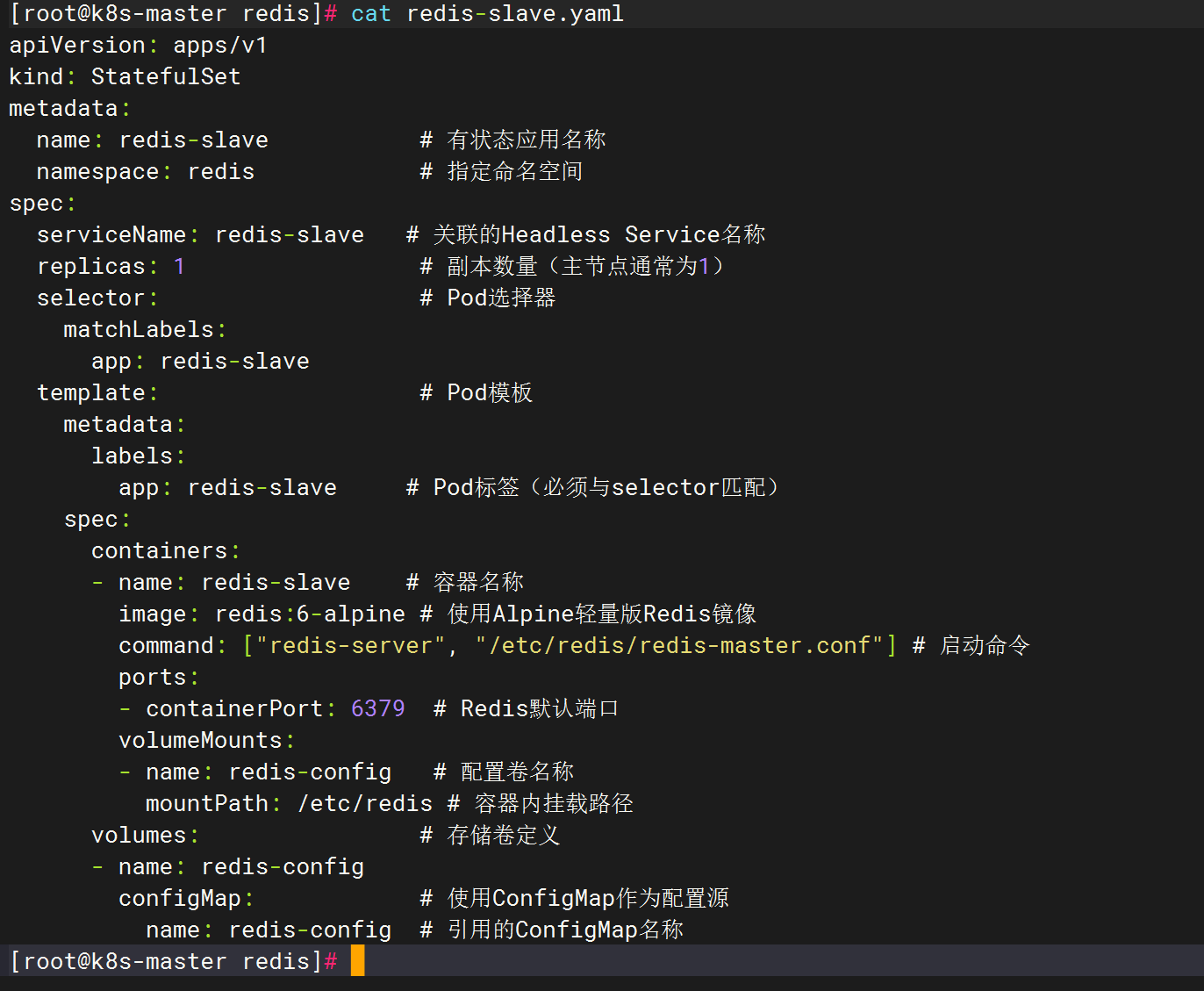Viewport: 1204px width, 991px height.
Task: Click the 'mountPath: /etc/redis' entry
Action: tap(290, 804)
